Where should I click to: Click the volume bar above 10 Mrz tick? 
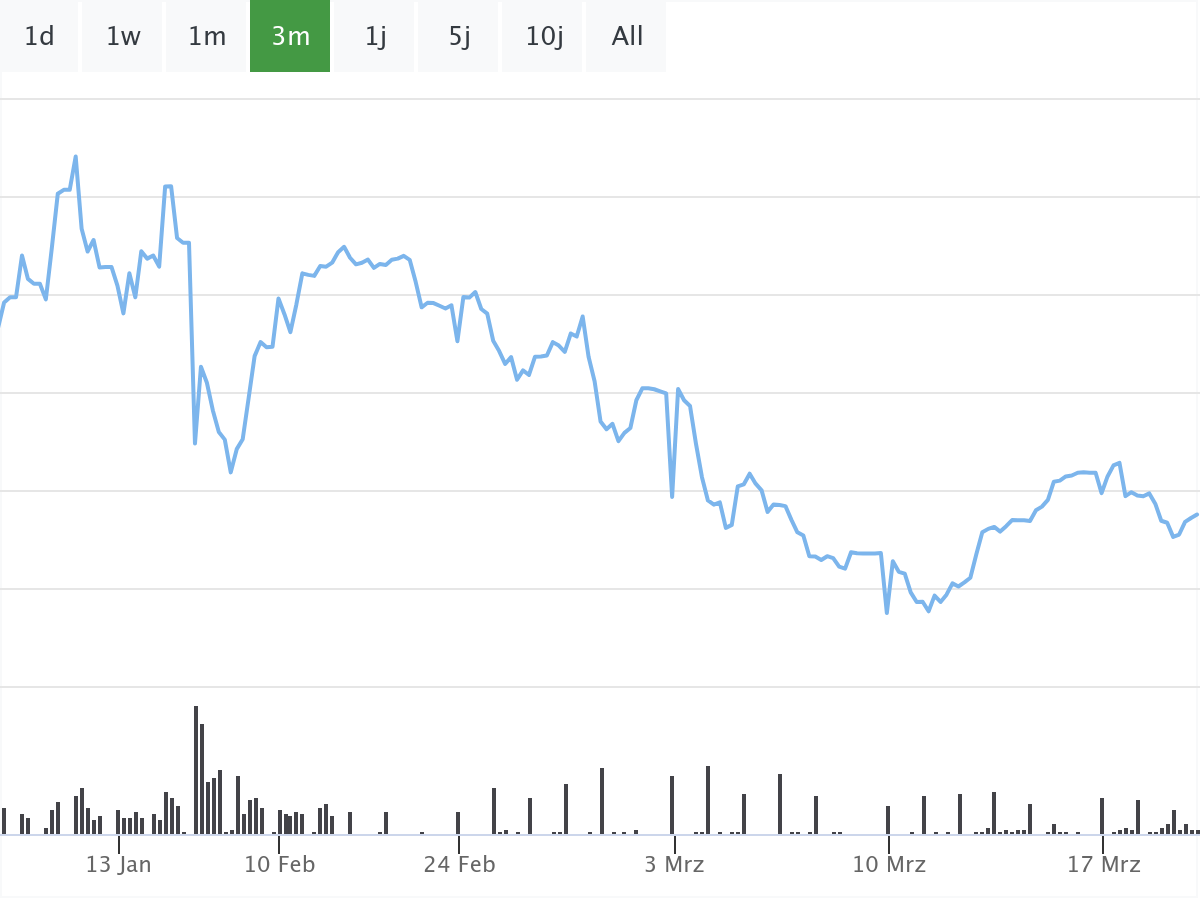pos(888,820)
